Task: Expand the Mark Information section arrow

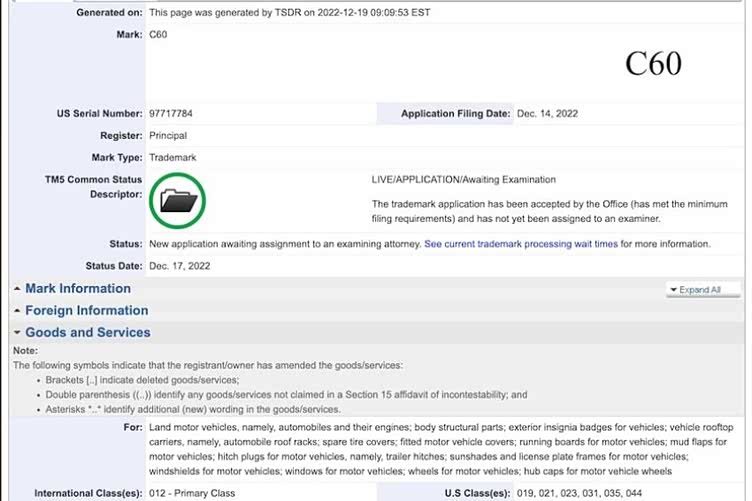Action: click(17, 289)
